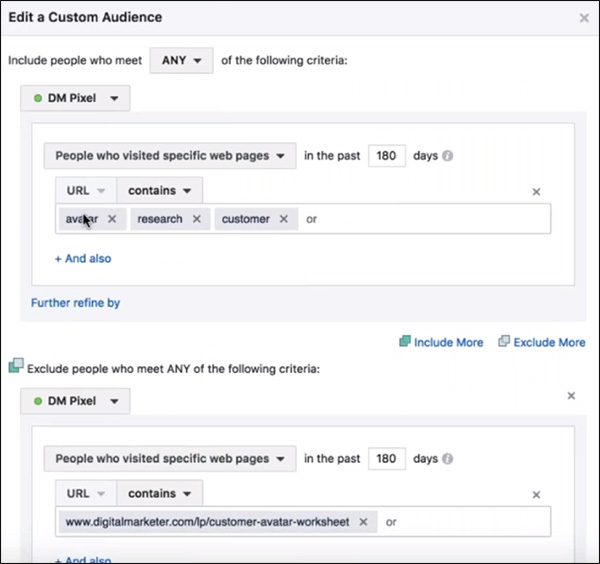Open the URL dropdown in the exclude section
Image resolution: width=600 pixels, height=564 pixels.
(x=86, y=494)
